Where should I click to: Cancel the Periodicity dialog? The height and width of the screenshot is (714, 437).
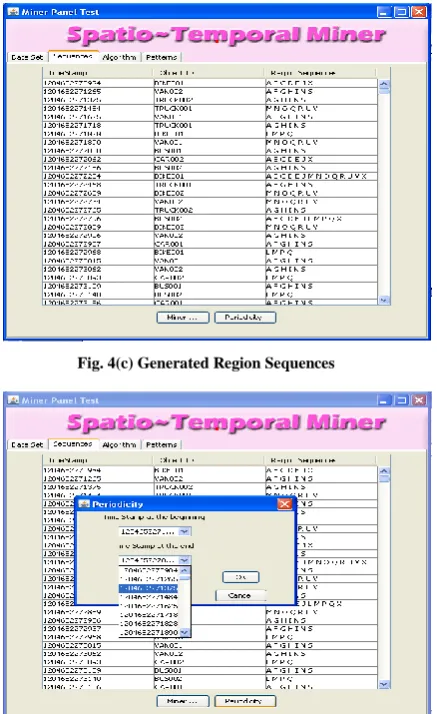pos(240,596)
